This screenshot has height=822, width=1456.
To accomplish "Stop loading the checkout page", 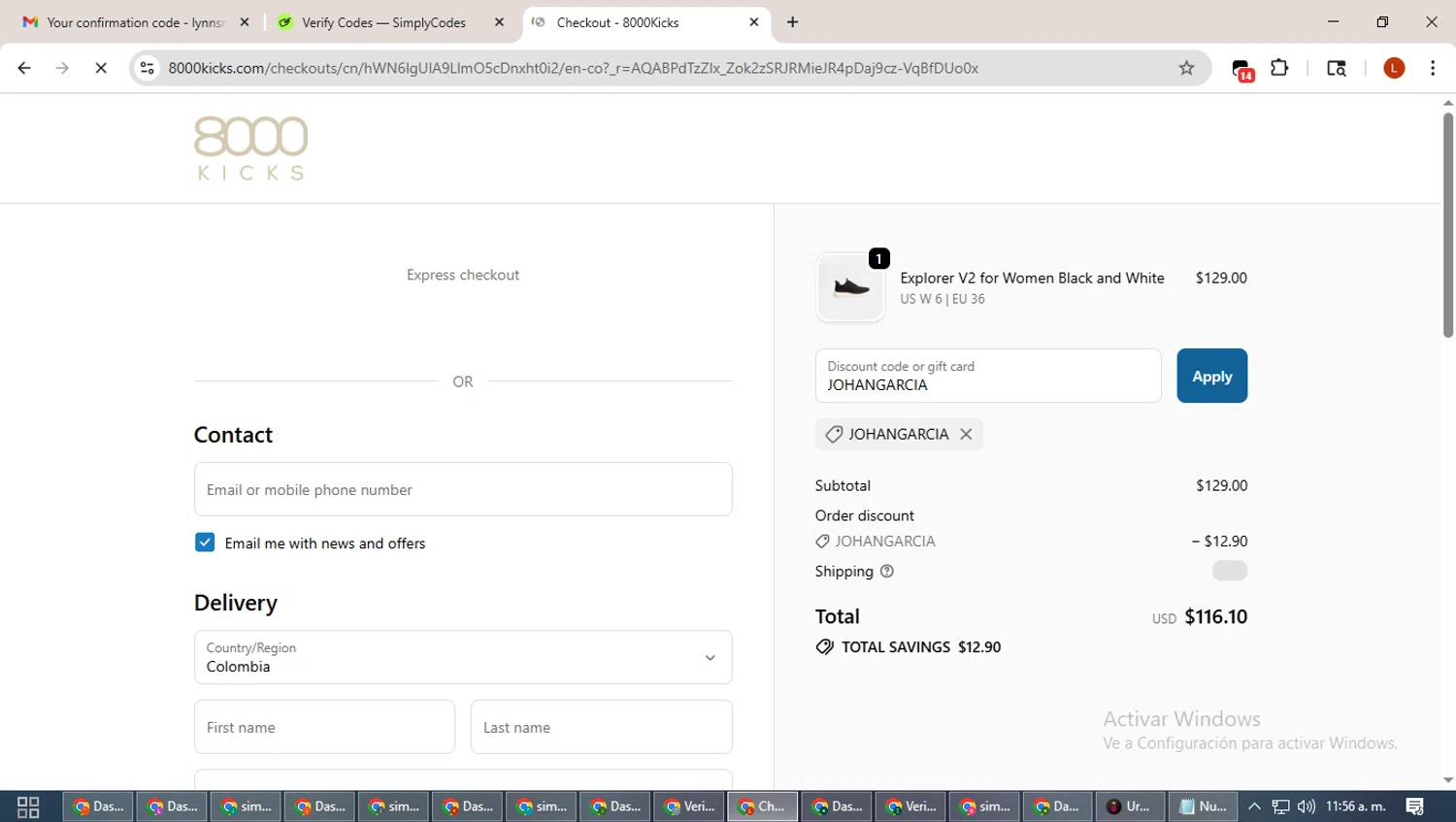I will [101, 68].
